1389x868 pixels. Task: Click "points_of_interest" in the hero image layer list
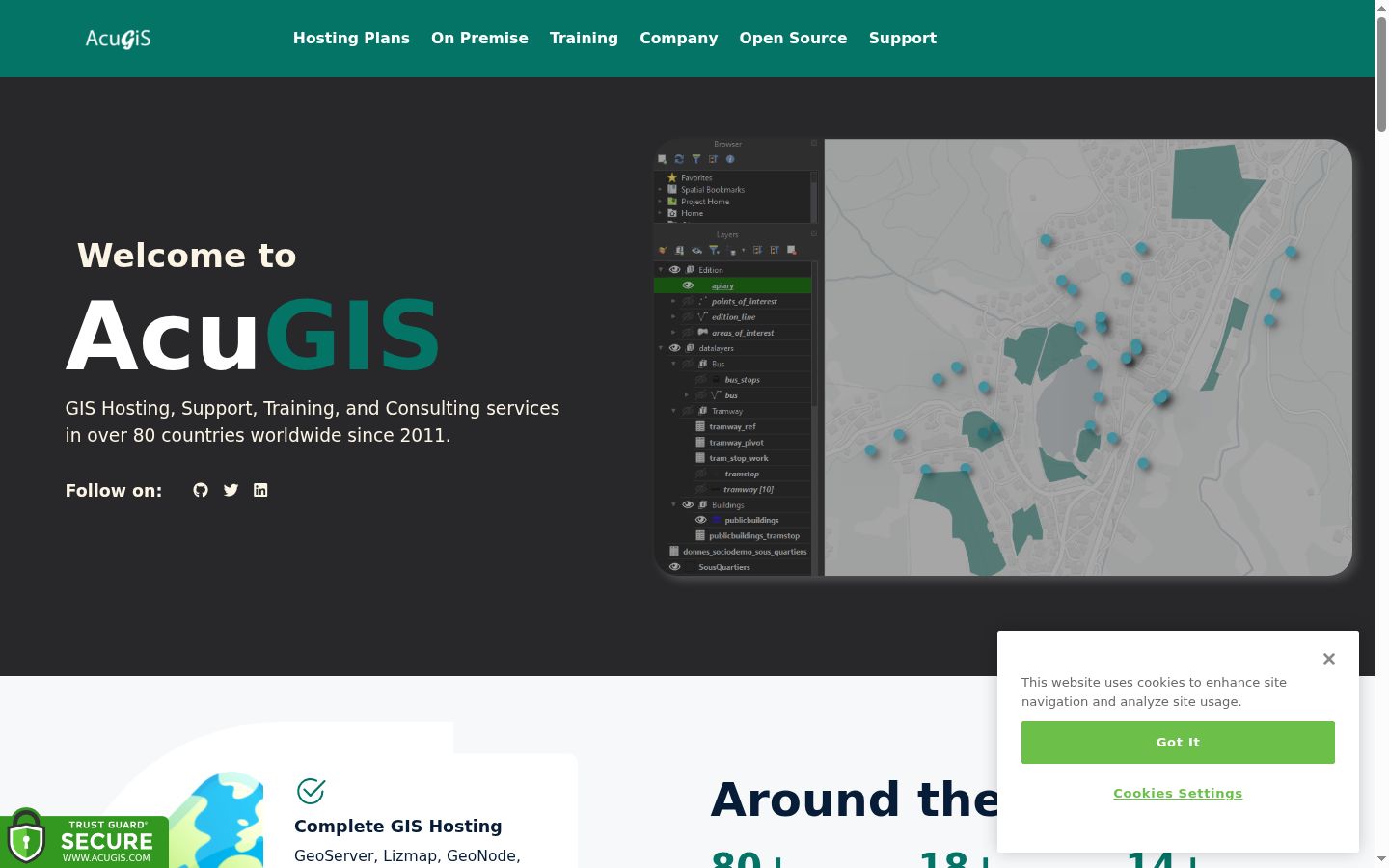click(x=745, y=301)
